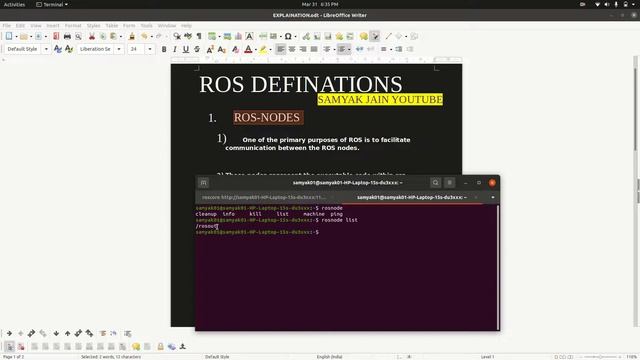
Task: Click the Copy icon
Action: click(103, 36)
